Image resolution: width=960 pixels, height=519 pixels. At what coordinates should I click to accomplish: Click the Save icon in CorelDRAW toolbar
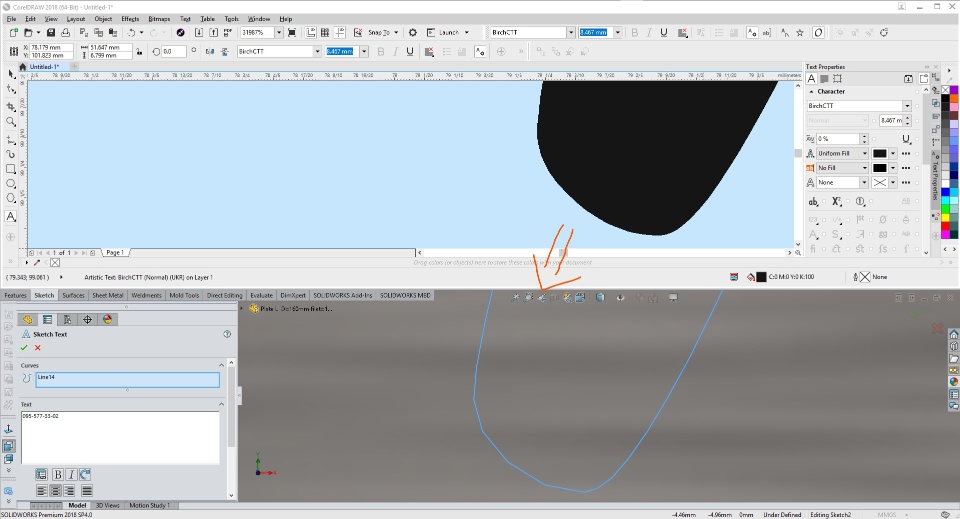pos(51,32)
